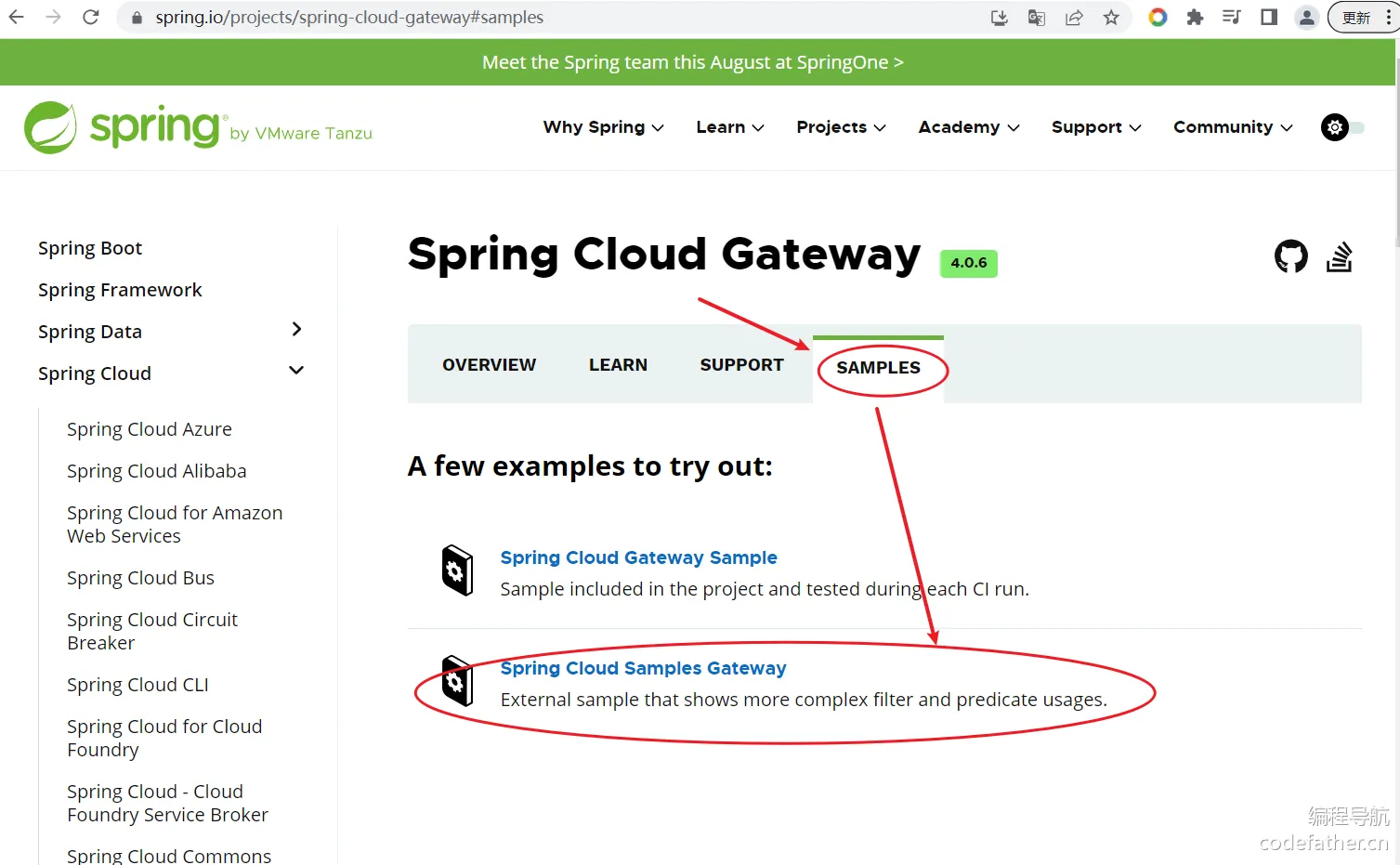Open Spring Cloud Azure in the sidebar
This screenshot has height=865, width=1400.
click(150, 429)
